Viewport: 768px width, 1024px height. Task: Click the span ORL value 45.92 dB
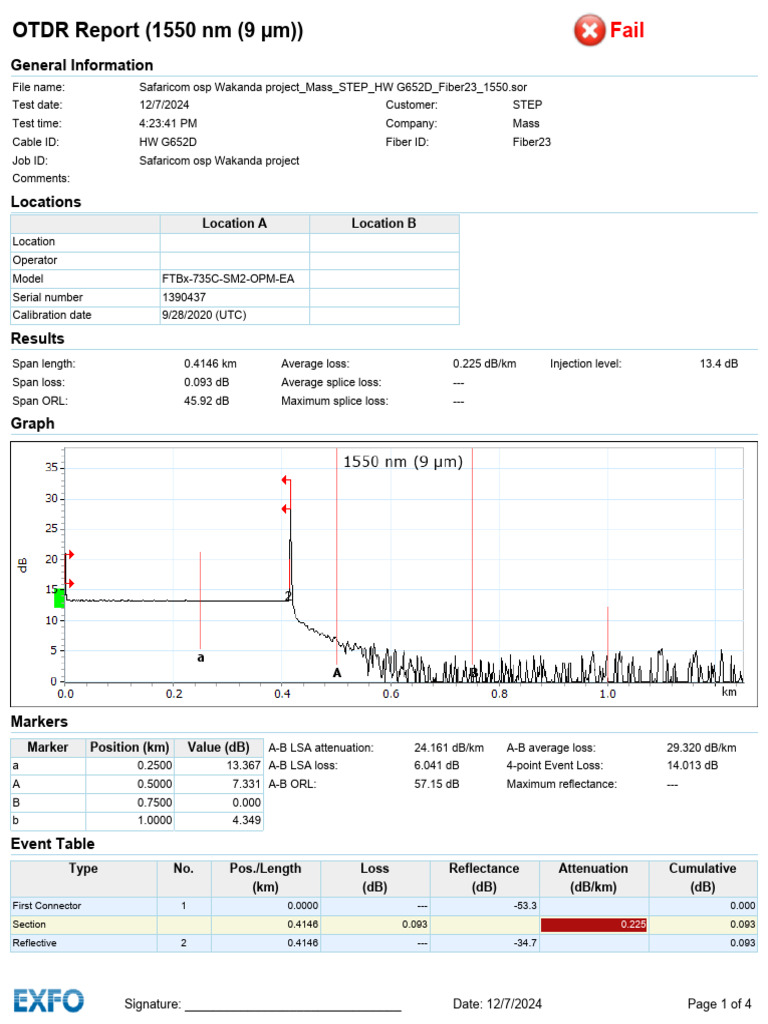tap(206, 401)
